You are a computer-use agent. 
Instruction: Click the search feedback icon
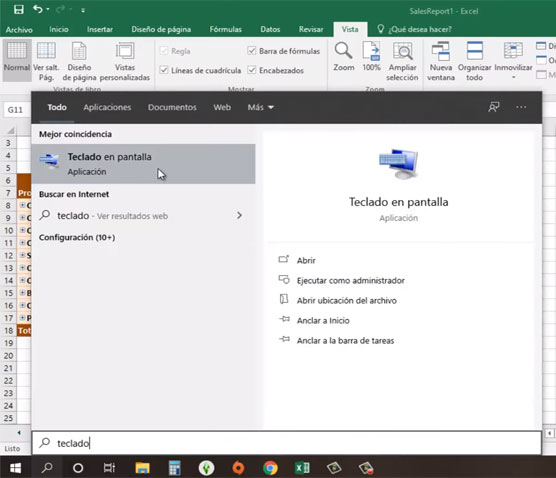coord(494,107)
